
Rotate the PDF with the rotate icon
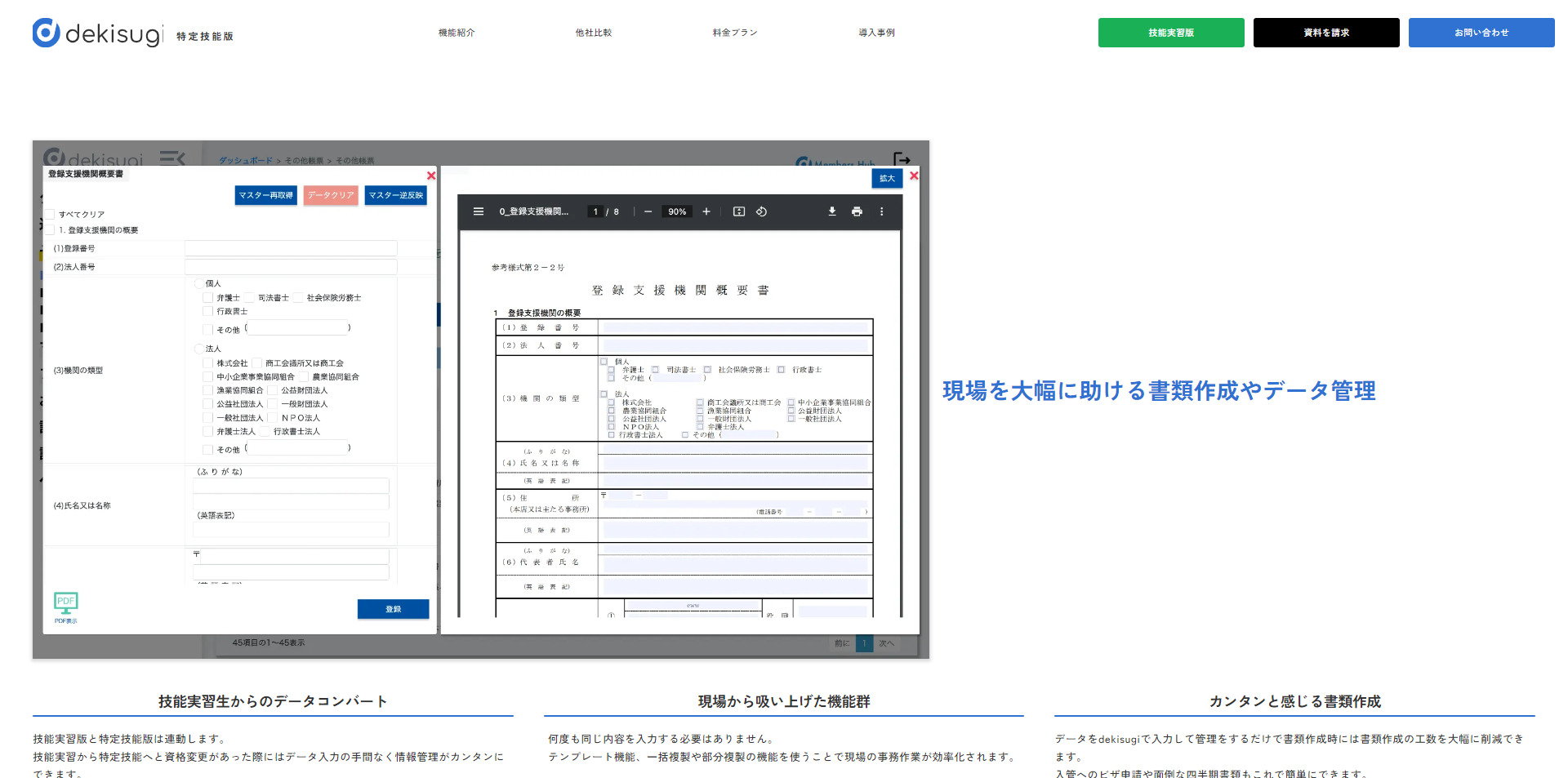(761, 211)
